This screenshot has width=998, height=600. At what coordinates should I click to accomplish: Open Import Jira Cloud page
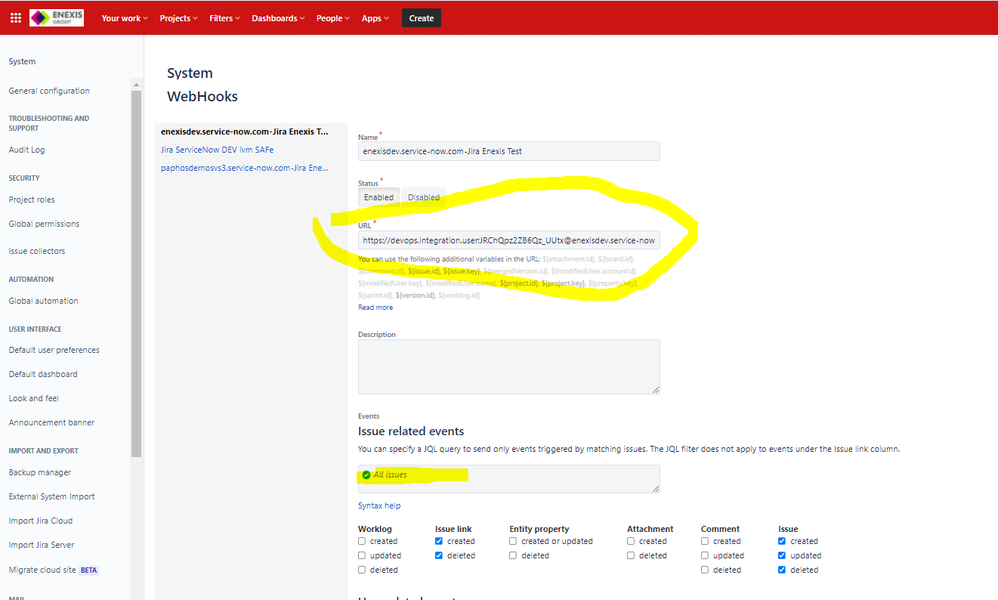(x=41, y=521)
